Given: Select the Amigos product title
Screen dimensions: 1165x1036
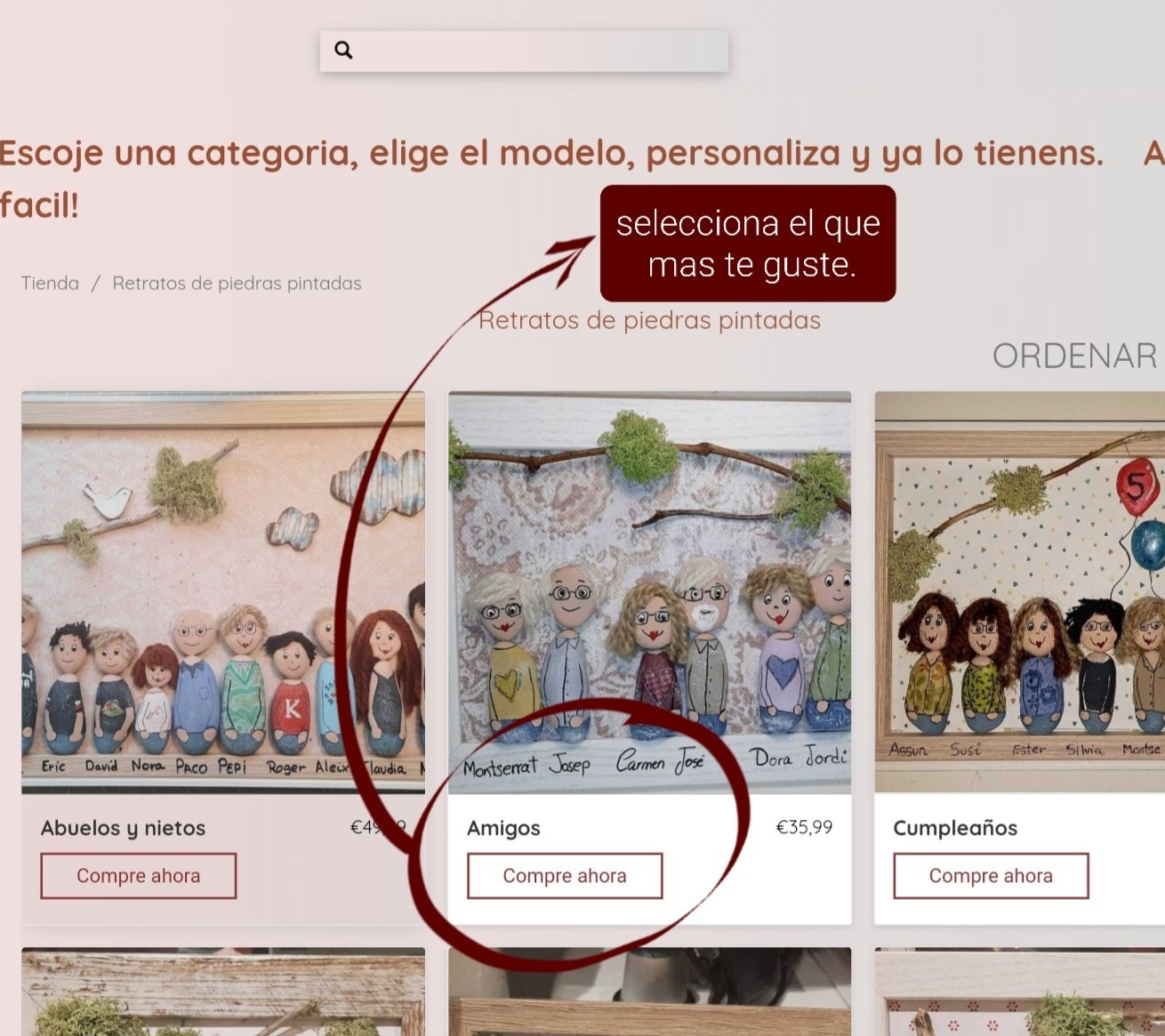Looking at the screenshot, I should coord(503,828).
